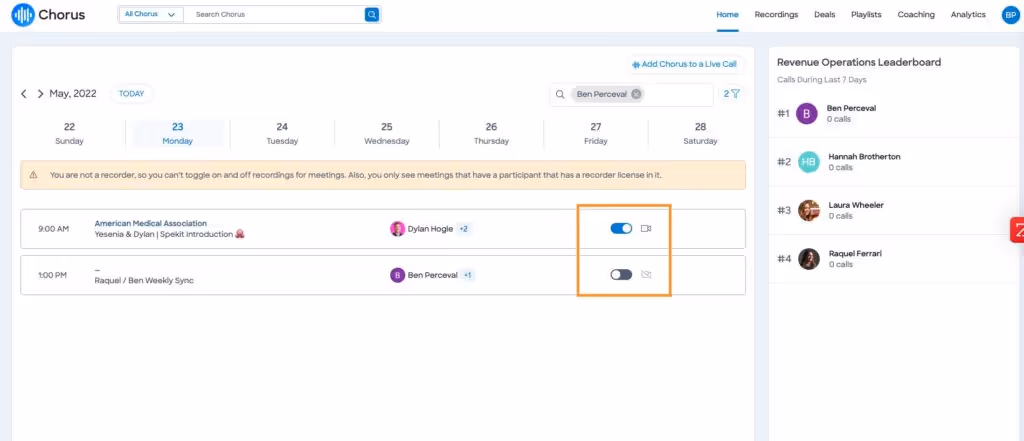This screenshot has height=441, width=1024.
Task: Open the filter funnel icon
Action: point(735,94)
